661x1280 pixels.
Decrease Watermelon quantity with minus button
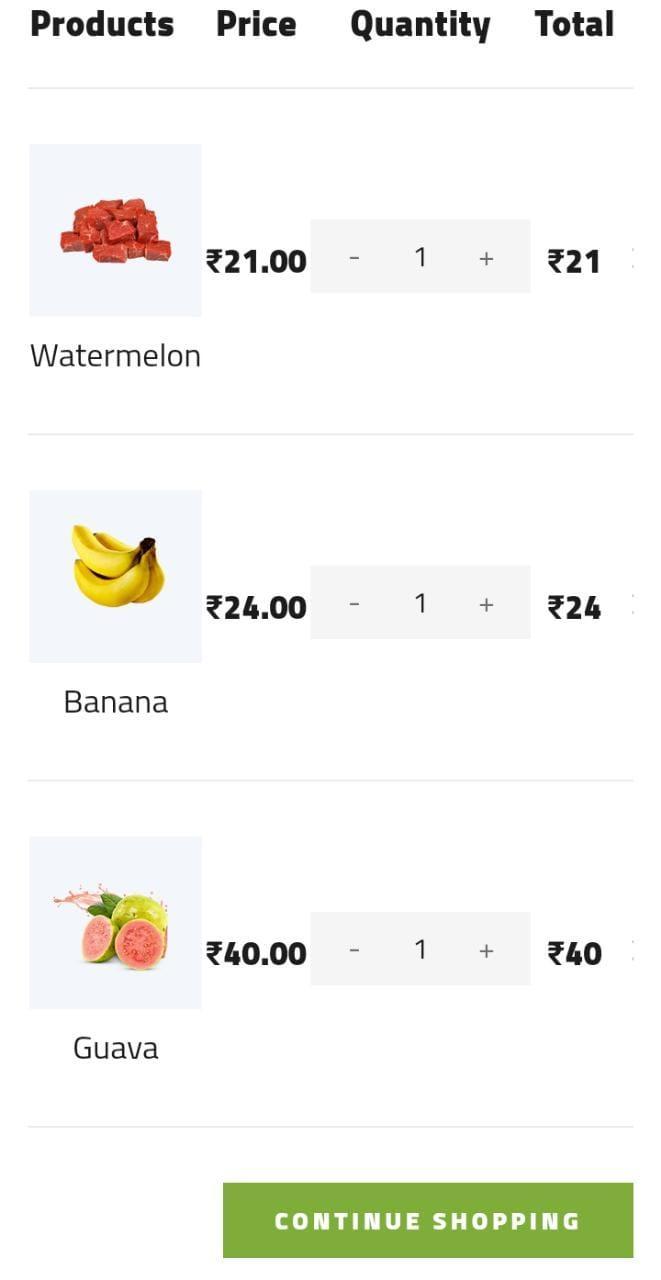pyautogui.click(x=354, y=258)
